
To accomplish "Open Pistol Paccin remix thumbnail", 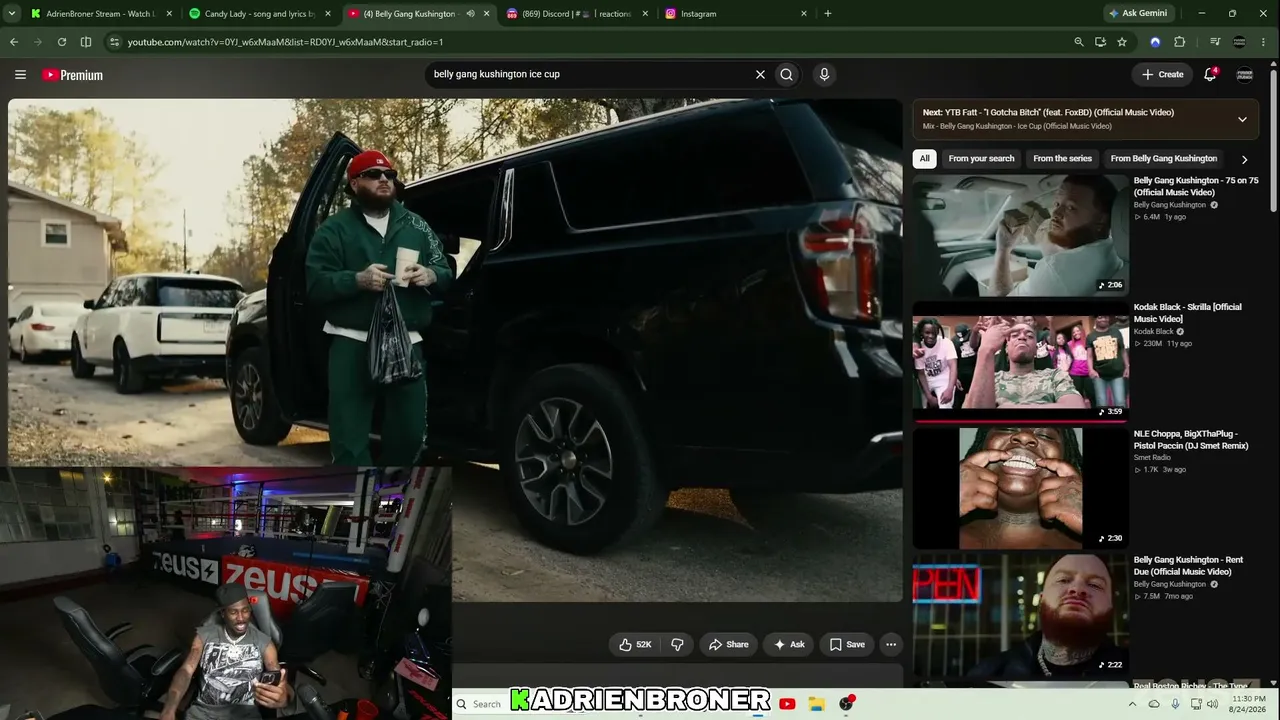I will click(x=1020, y=488).
